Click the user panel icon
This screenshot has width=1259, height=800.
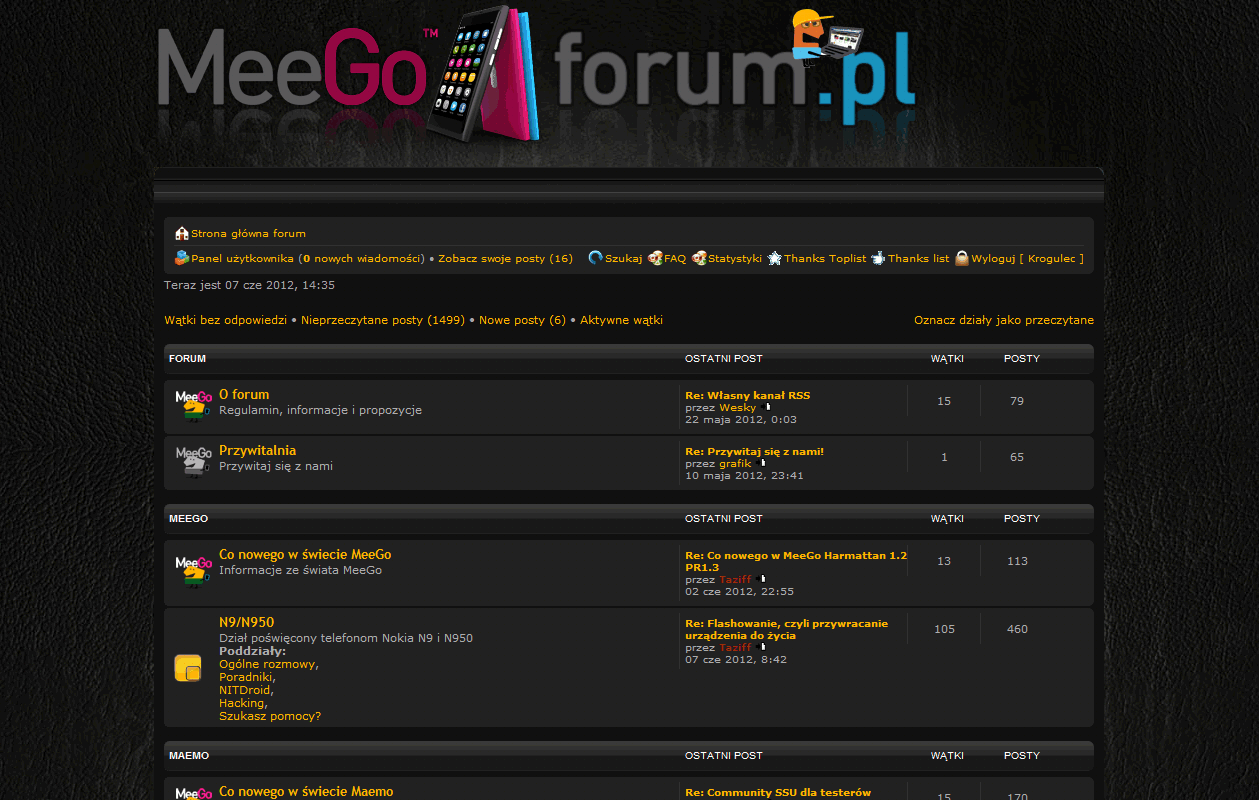[182, 258]
